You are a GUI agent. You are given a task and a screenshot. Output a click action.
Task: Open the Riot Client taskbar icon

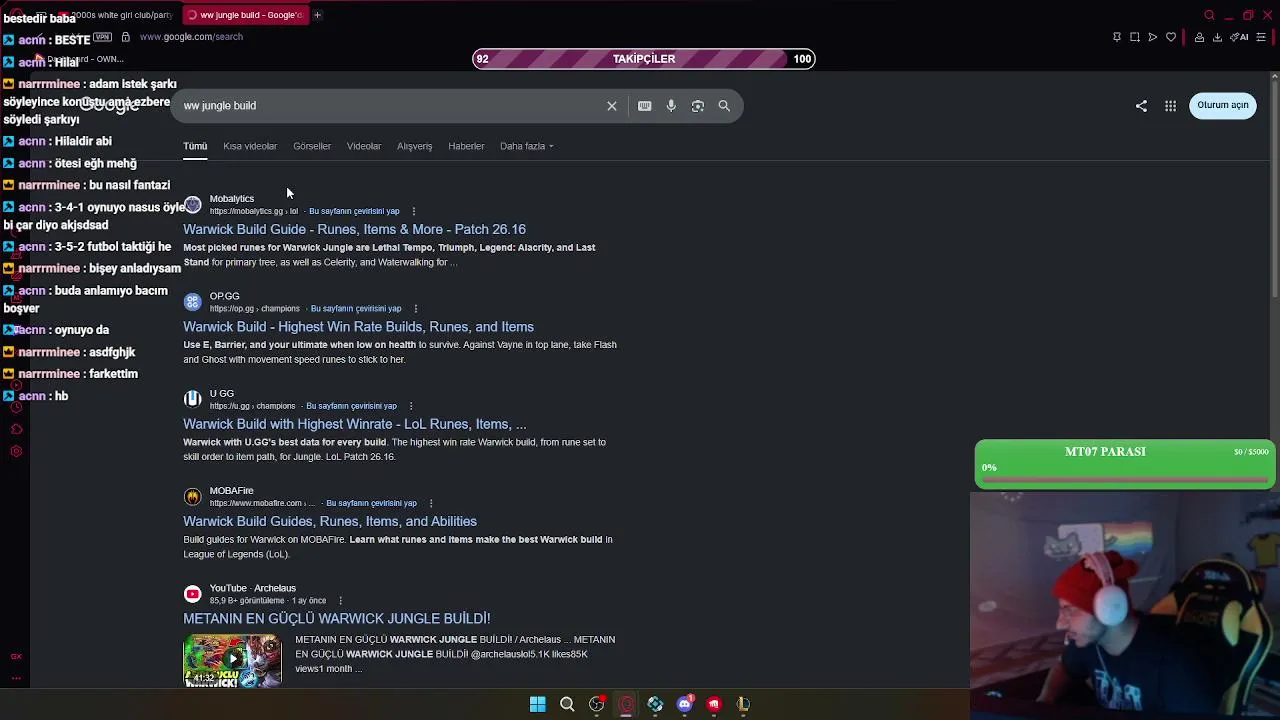(714, 704)
